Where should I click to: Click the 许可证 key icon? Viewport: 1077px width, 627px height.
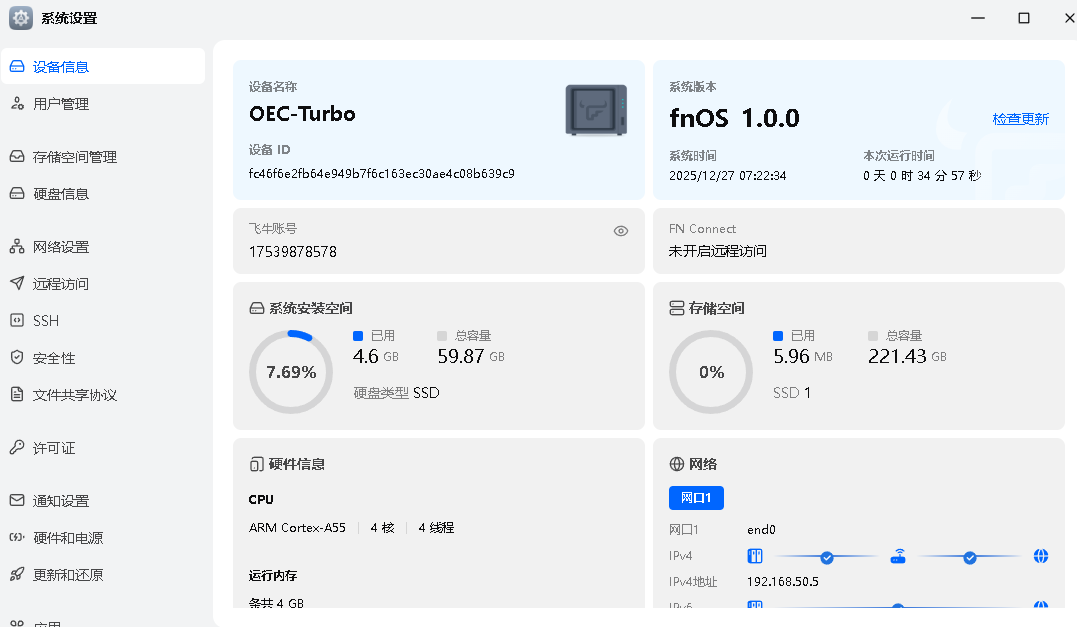pyautogui.click(x=17, y=447)
